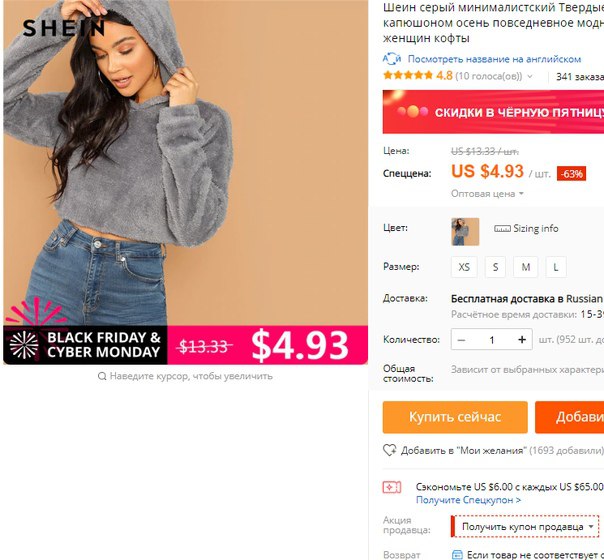Click the return policy icon near Возврат
Image resolution: width=604 pixels, height=560 pixels.
pyautogui.click(x=457, y=555)
